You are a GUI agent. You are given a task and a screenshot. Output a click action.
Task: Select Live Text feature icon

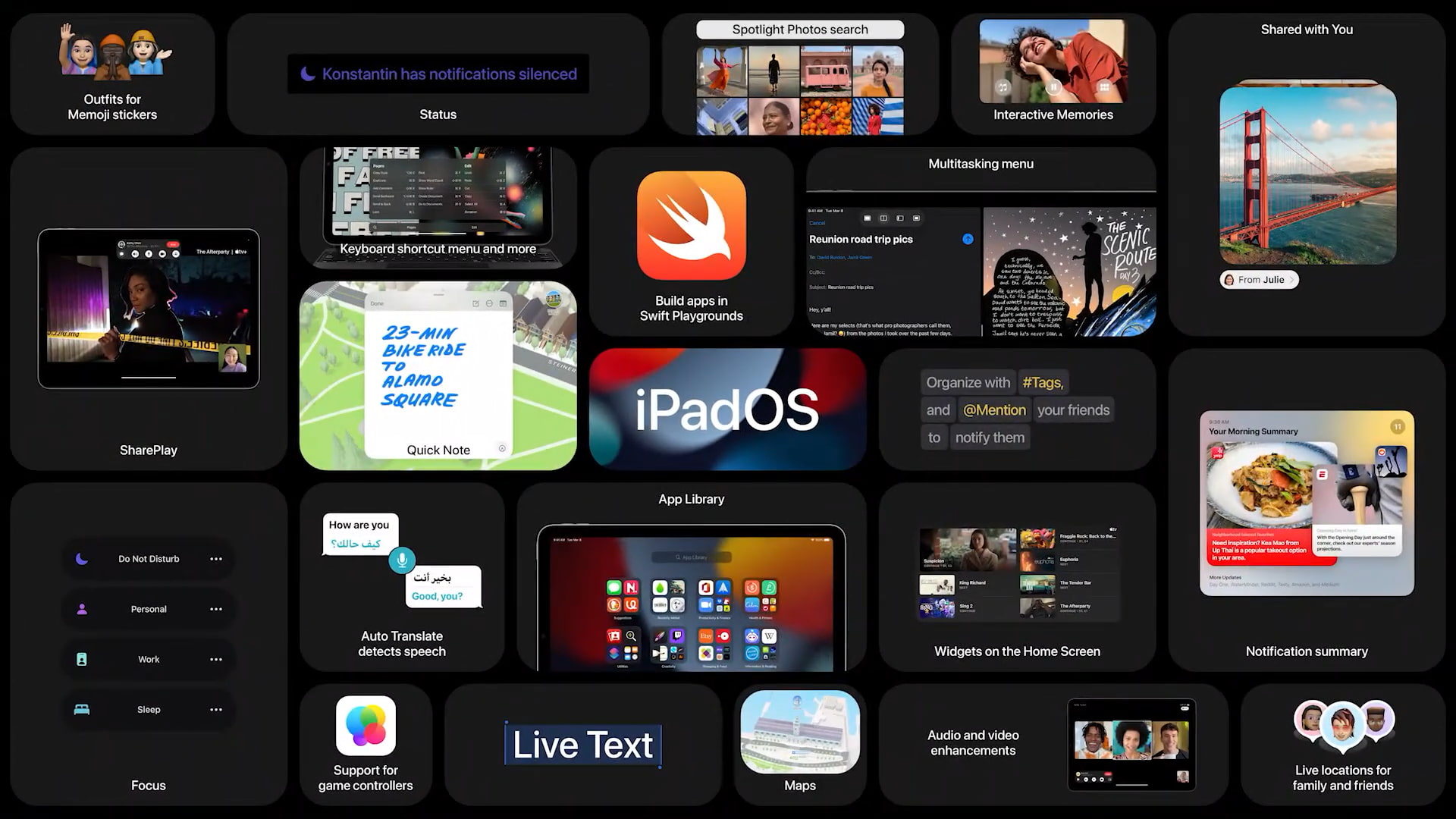coord(583,743)
